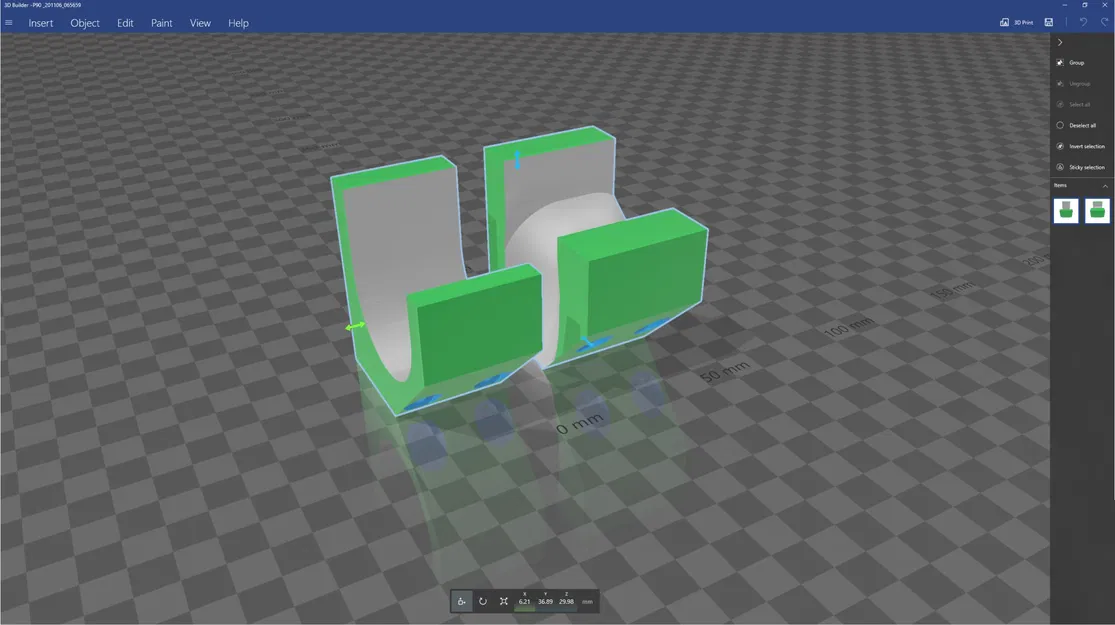Save the model with the save icon
Screen dimensions: 1115x625
[x=1049, y=22]
